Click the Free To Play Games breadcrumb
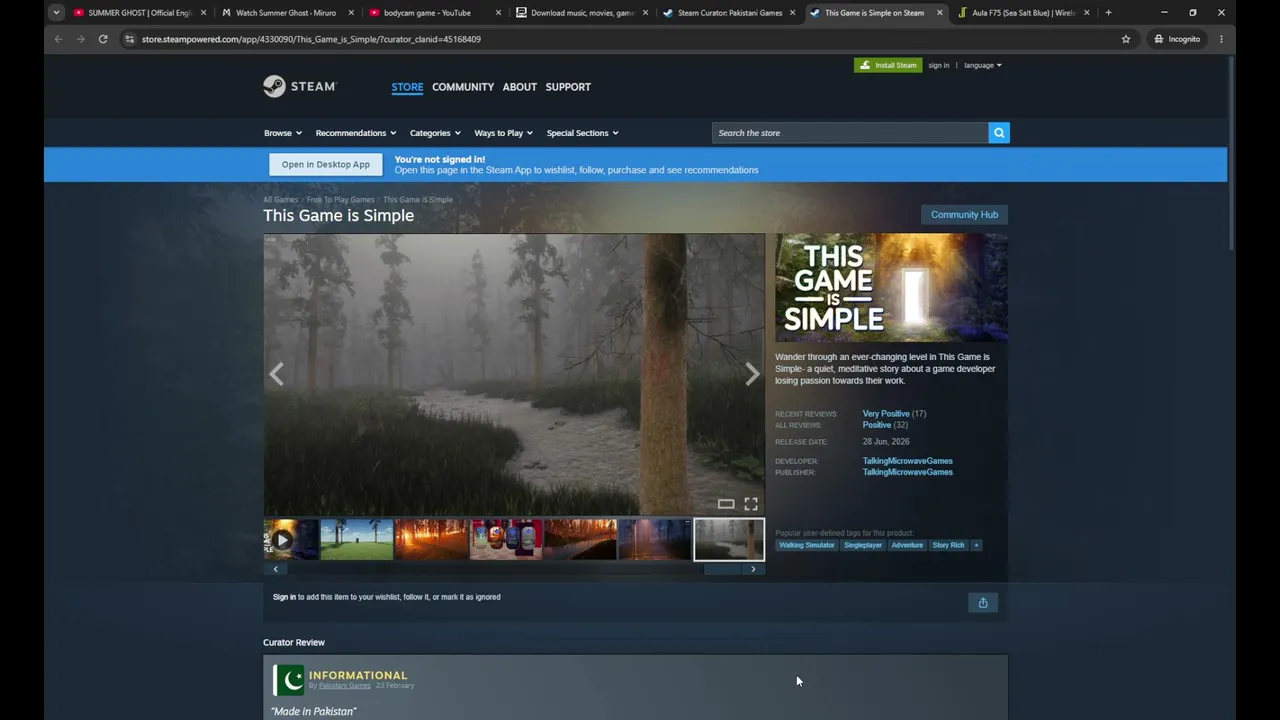1280x720 pixels. [341, 200]
